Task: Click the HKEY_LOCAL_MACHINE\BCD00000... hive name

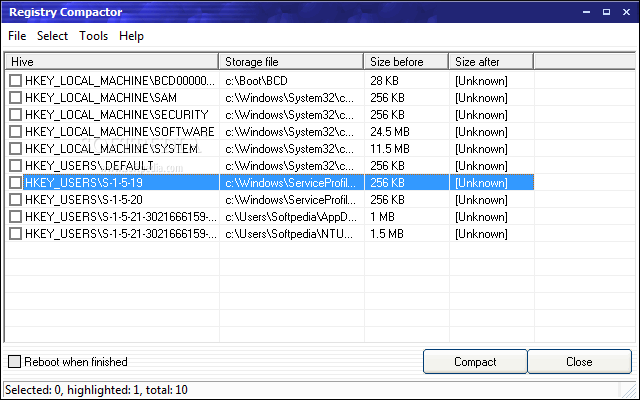Action: click(120, 81)
